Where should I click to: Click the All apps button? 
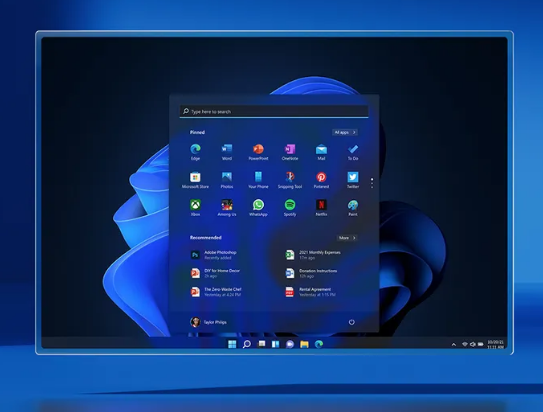[x=345, y=132]
